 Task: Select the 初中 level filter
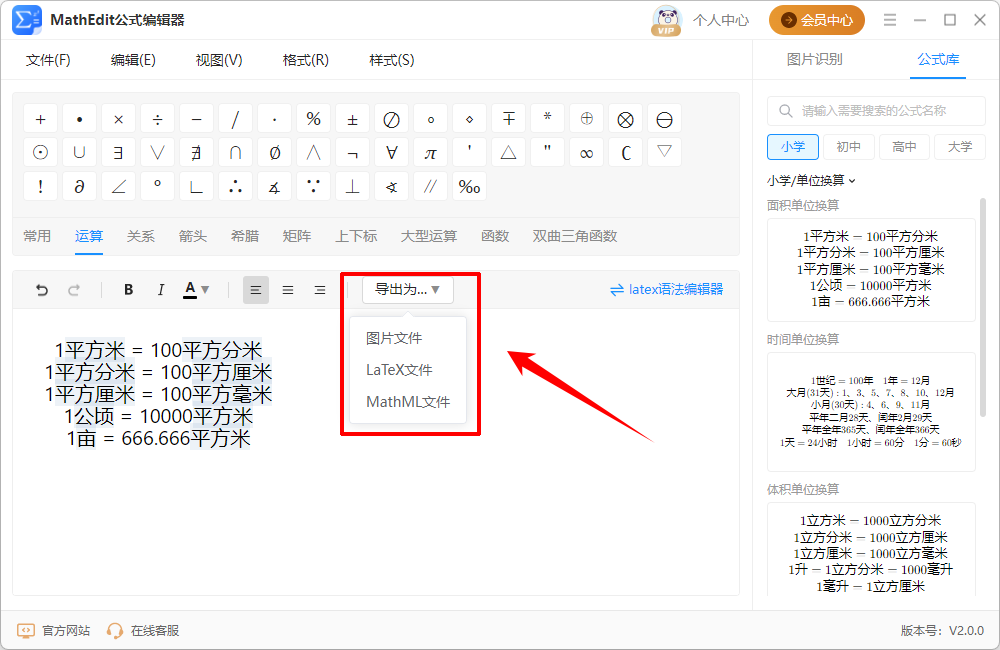click(848, 147)
